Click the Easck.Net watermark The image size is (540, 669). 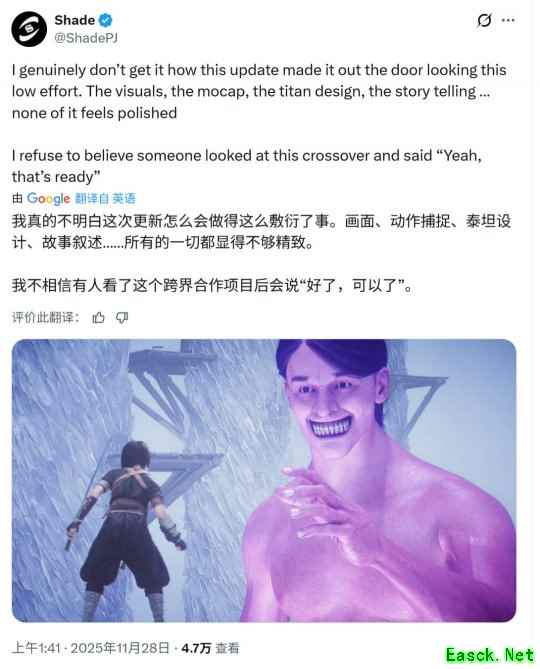tap(490, 655)
